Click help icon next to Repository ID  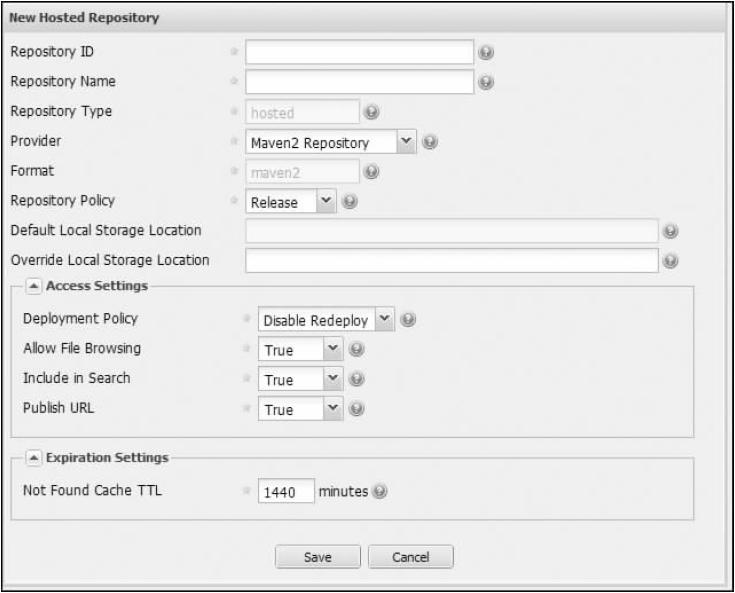pyautogui.click(x=487, y=52)
